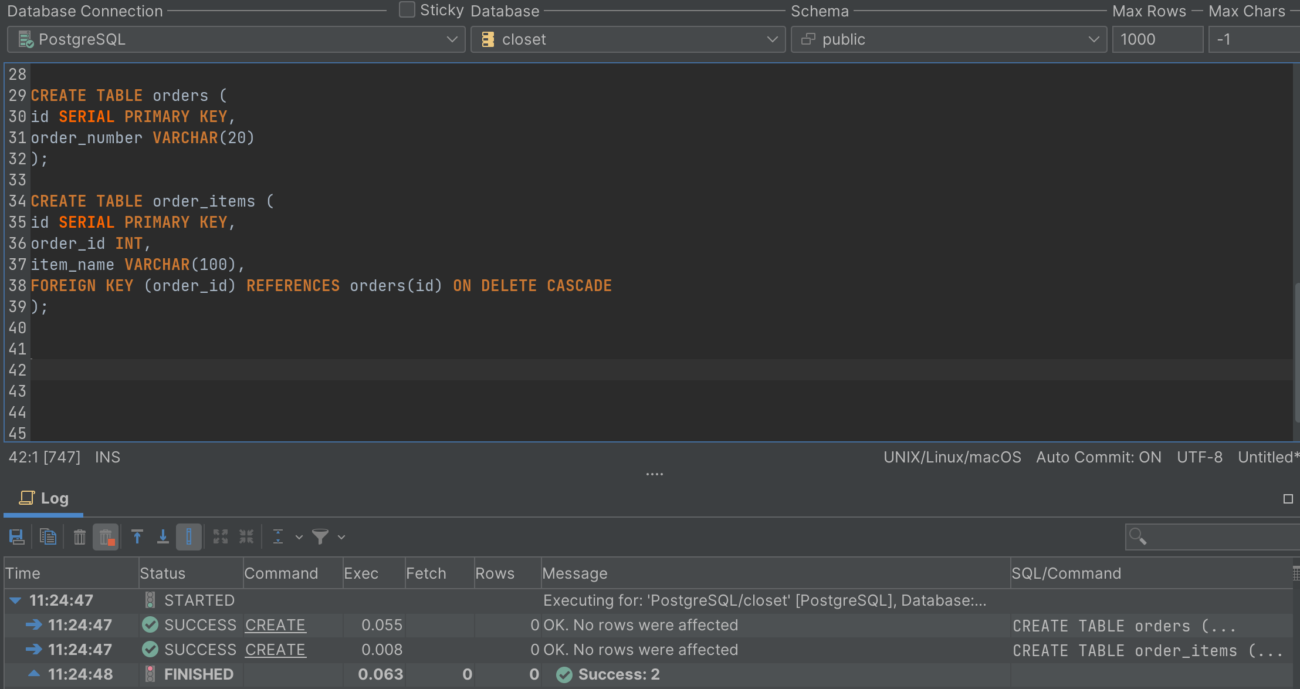Click the expand all log cells icon
The height and width of the screenshot is (689, 1300).
click(220, 536)
